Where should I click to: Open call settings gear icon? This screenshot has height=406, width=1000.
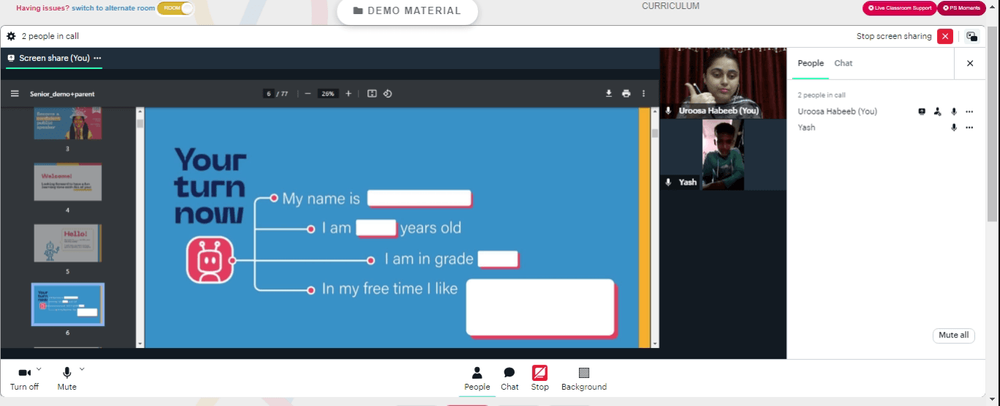[11, 36]
